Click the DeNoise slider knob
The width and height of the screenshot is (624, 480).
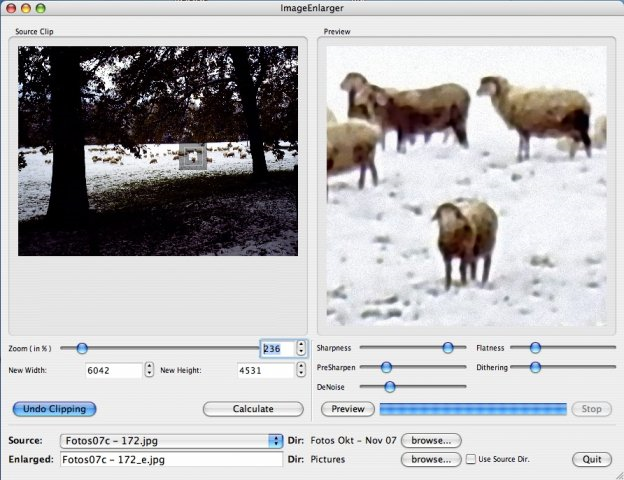pos(390,386)
